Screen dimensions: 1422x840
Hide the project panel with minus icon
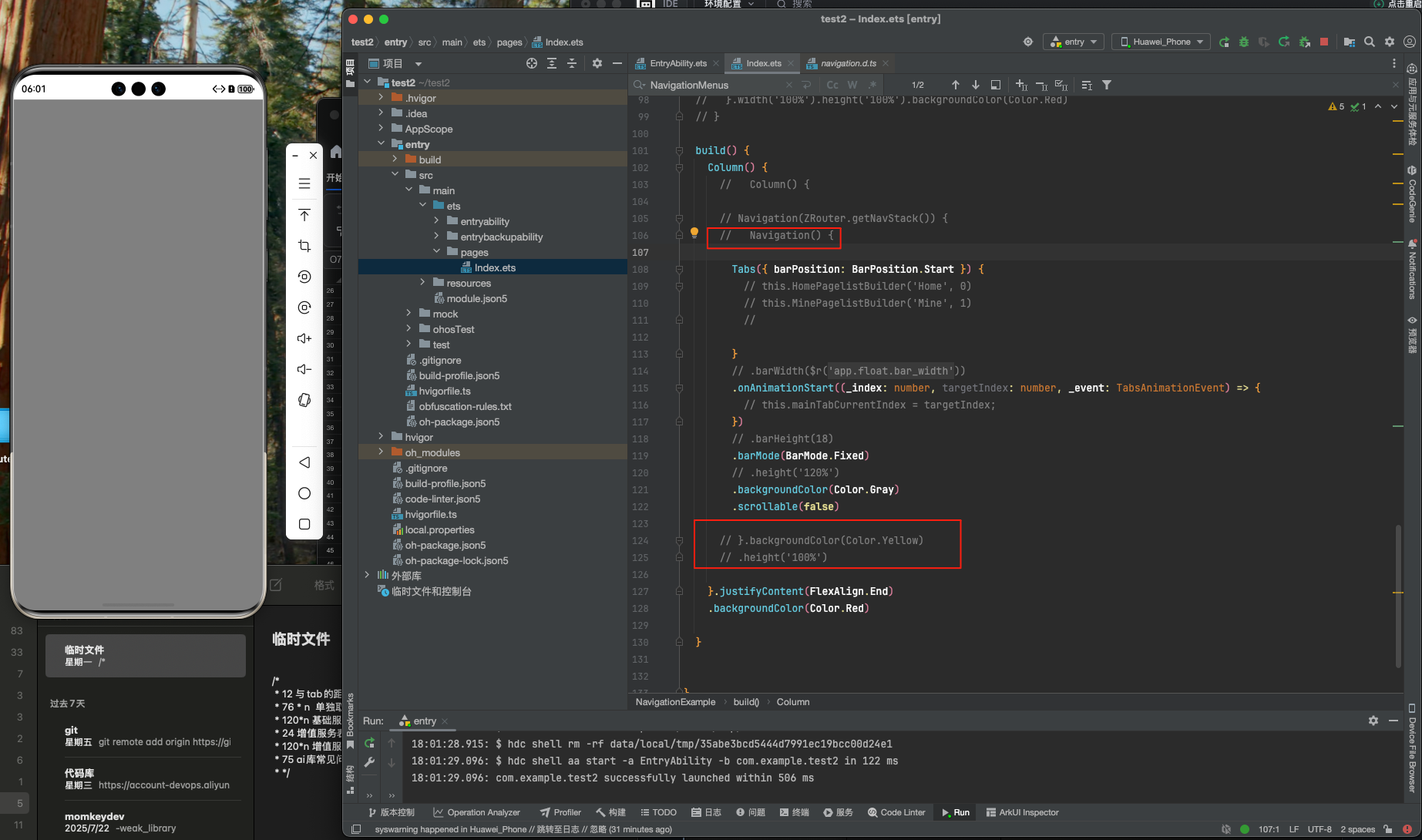point(617,63)
